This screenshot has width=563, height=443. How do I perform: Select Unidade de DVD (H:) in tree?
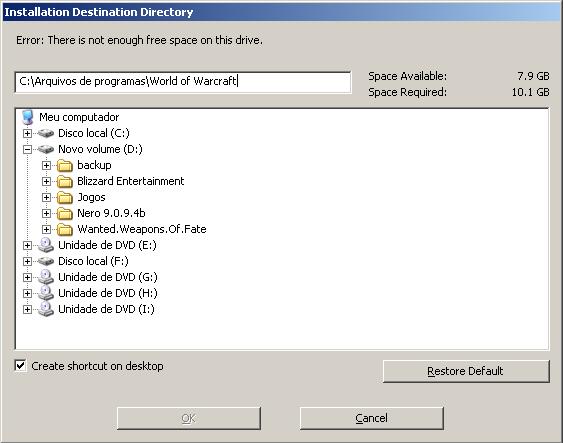(108, 293)
